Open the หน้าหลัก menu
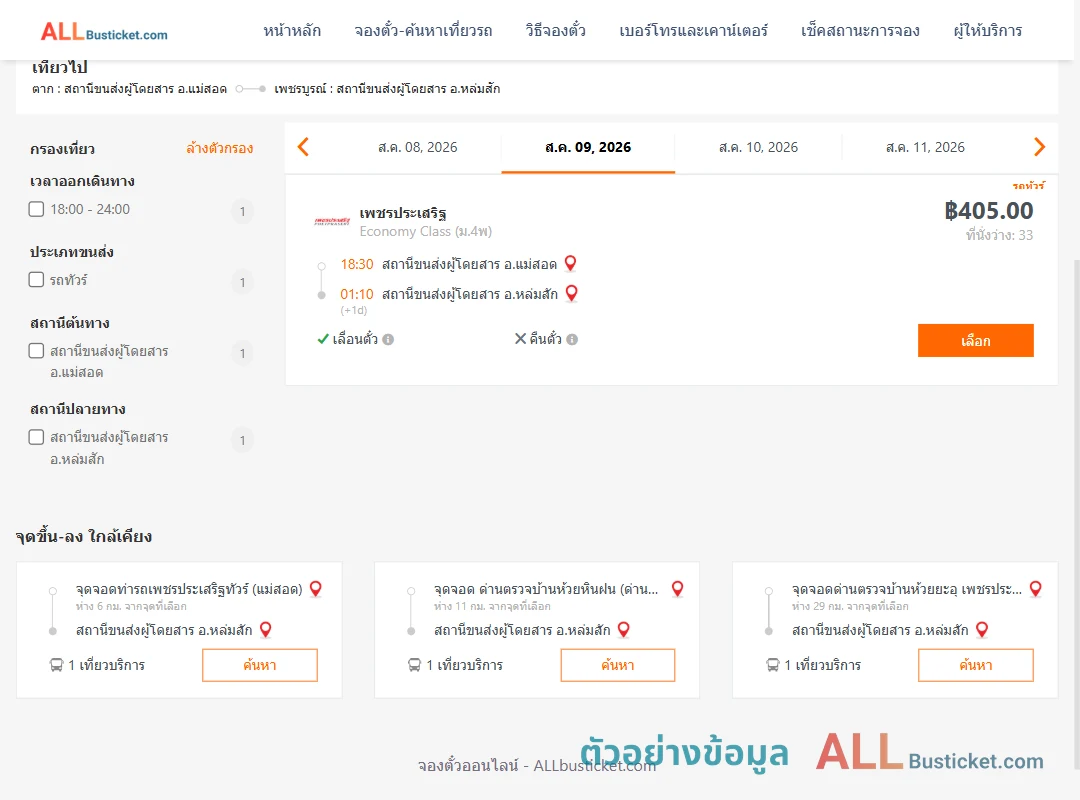The image size is (1080, 800). [x=292, y=30]
